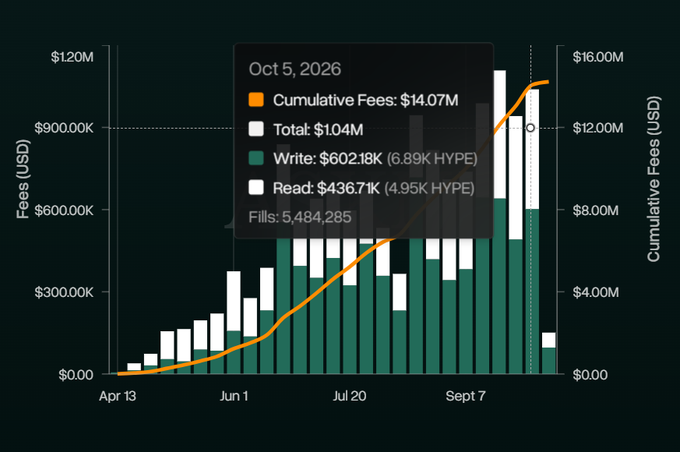This screenshot has height=452, width=680.
Task: Click the '$16.00M' right axis value
Action: point(598,57)
